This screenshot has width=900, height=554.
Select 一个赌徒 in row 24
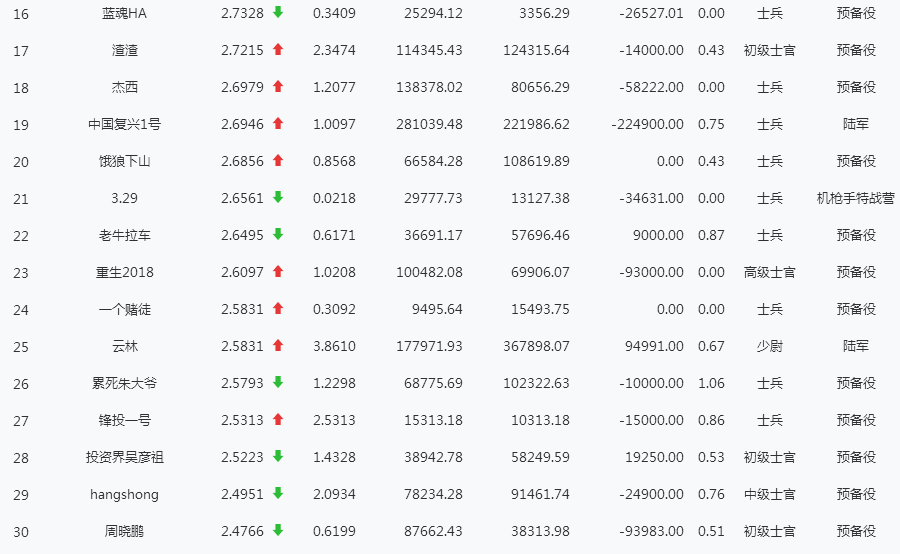click(x=125, y=309)
